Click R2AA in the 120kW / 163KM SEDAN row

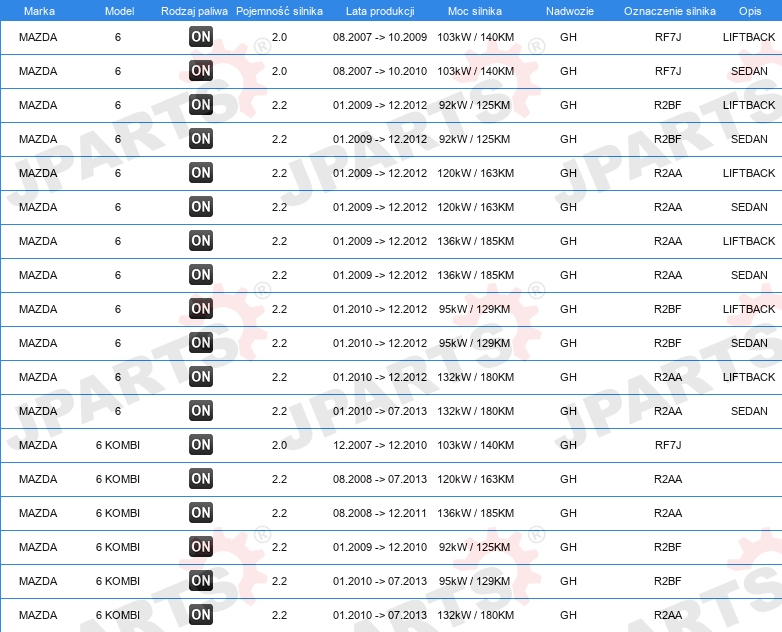(668, 207)
